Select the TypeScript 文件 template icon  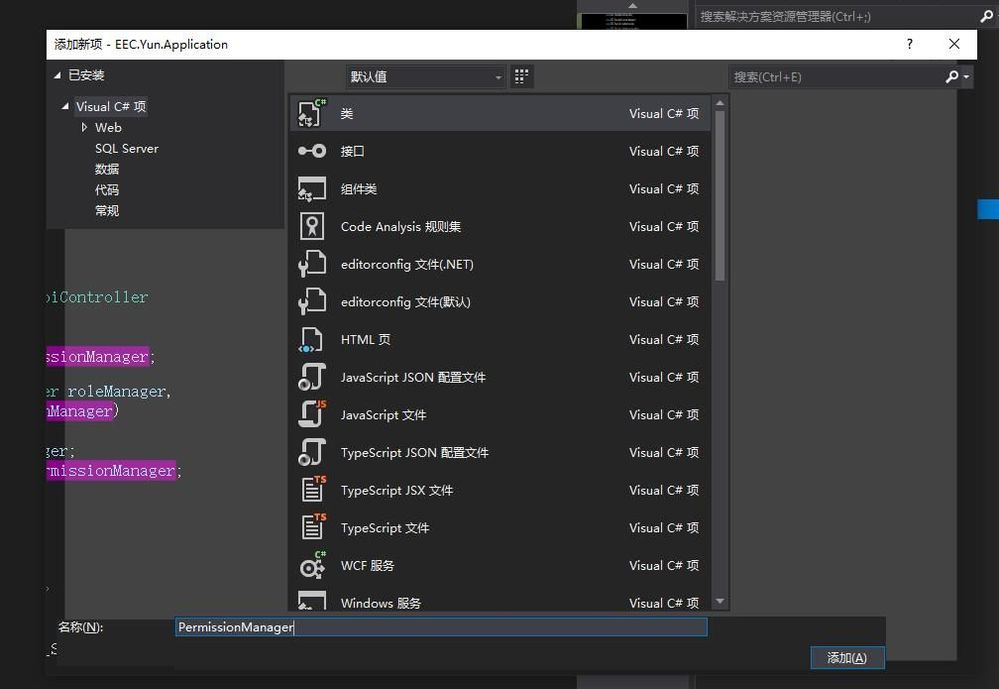(x=313, y=527)
